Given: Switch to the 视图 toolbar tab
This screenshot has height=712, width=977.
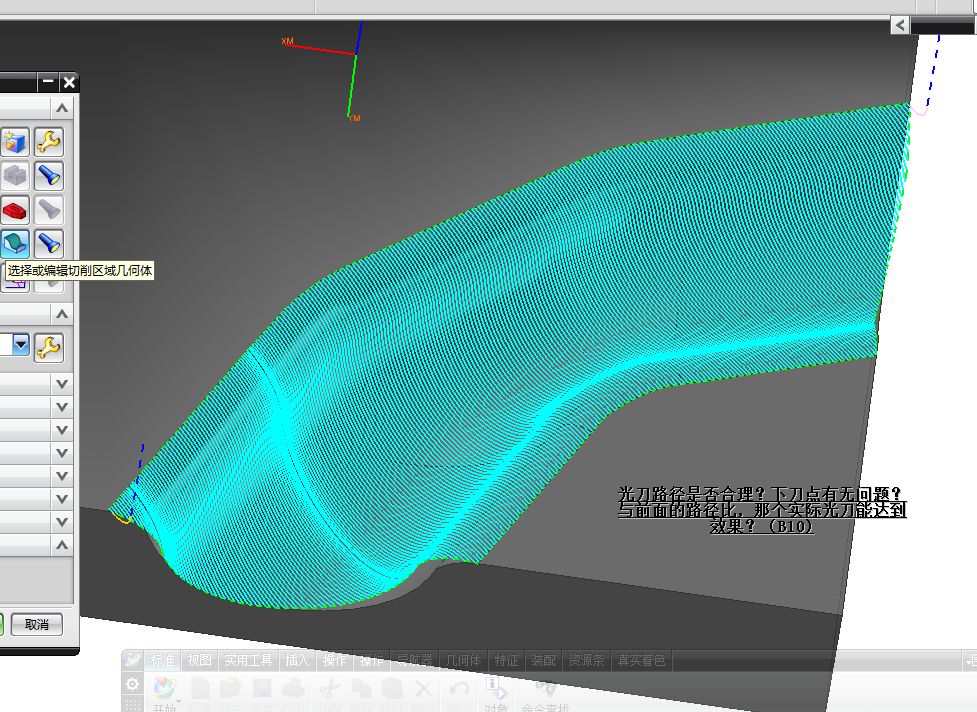Looking at the screenshot, I should coord(199,660).
